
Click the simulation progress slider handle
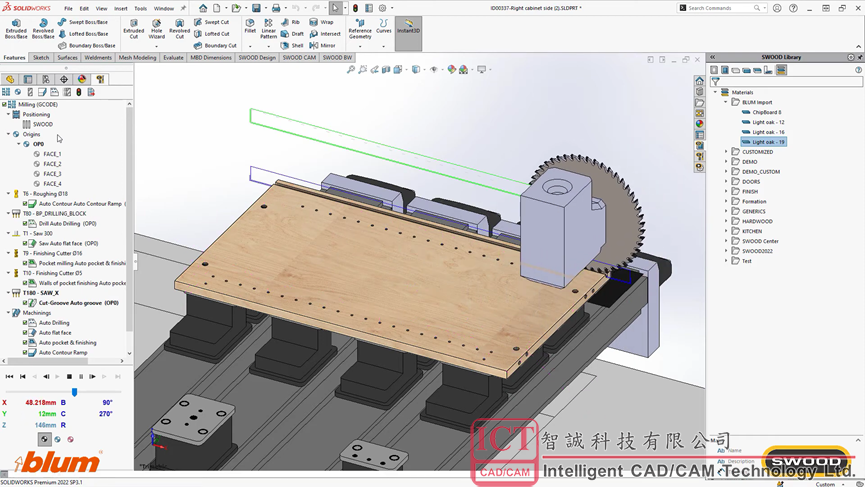tap(74, 392)
